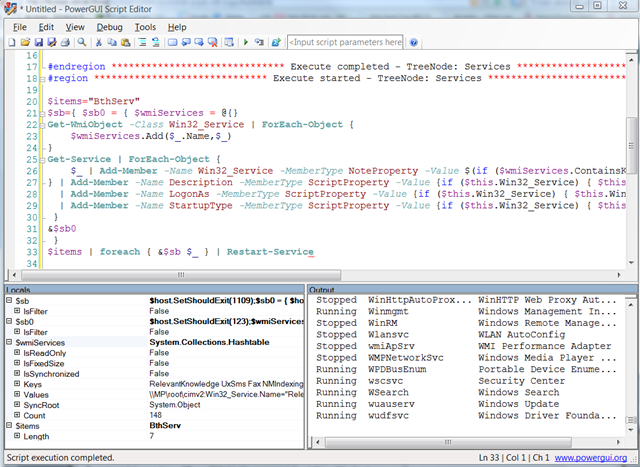
Task: Open the View menu
Action: coord(75,27)
